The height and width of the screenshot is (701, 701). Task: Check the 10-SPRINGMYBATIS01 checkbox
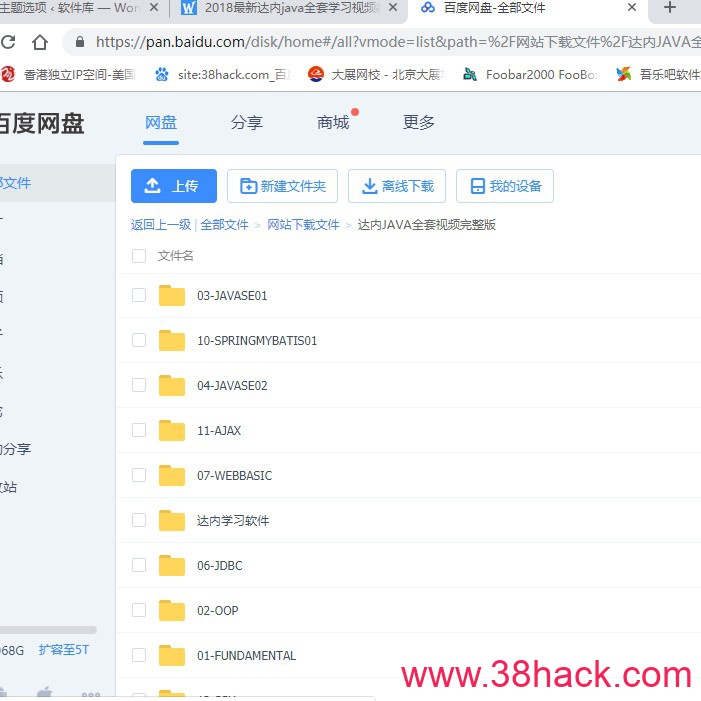tap(139, 340)
